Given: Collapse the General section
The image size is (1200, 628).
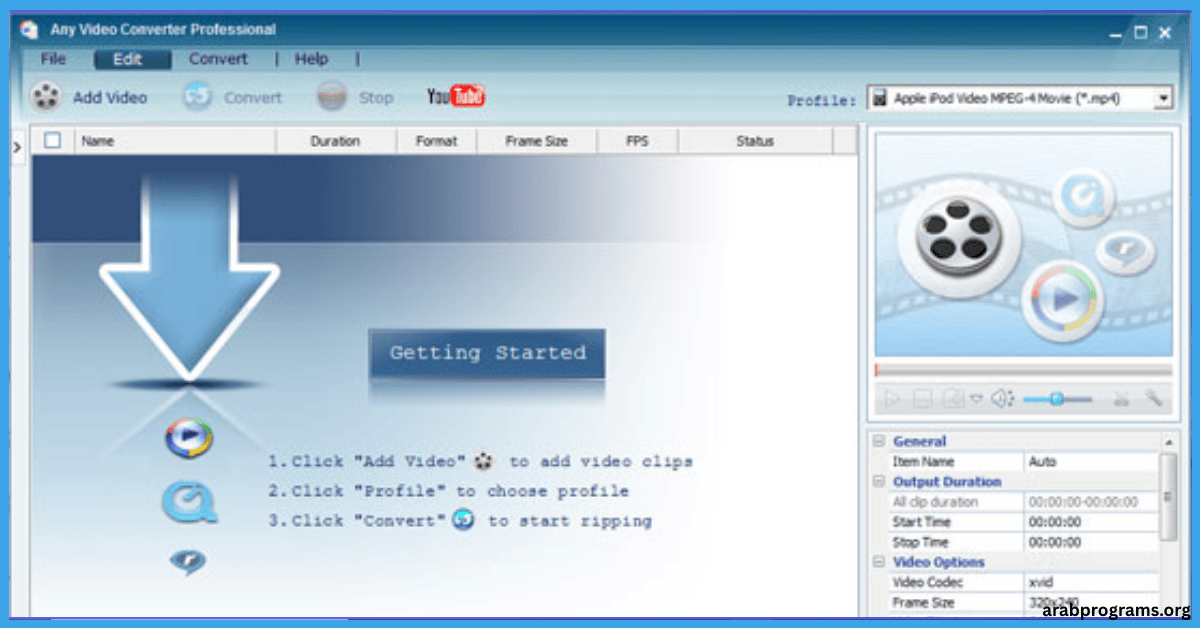Looking at the screenshot, I should click(879, 441).
